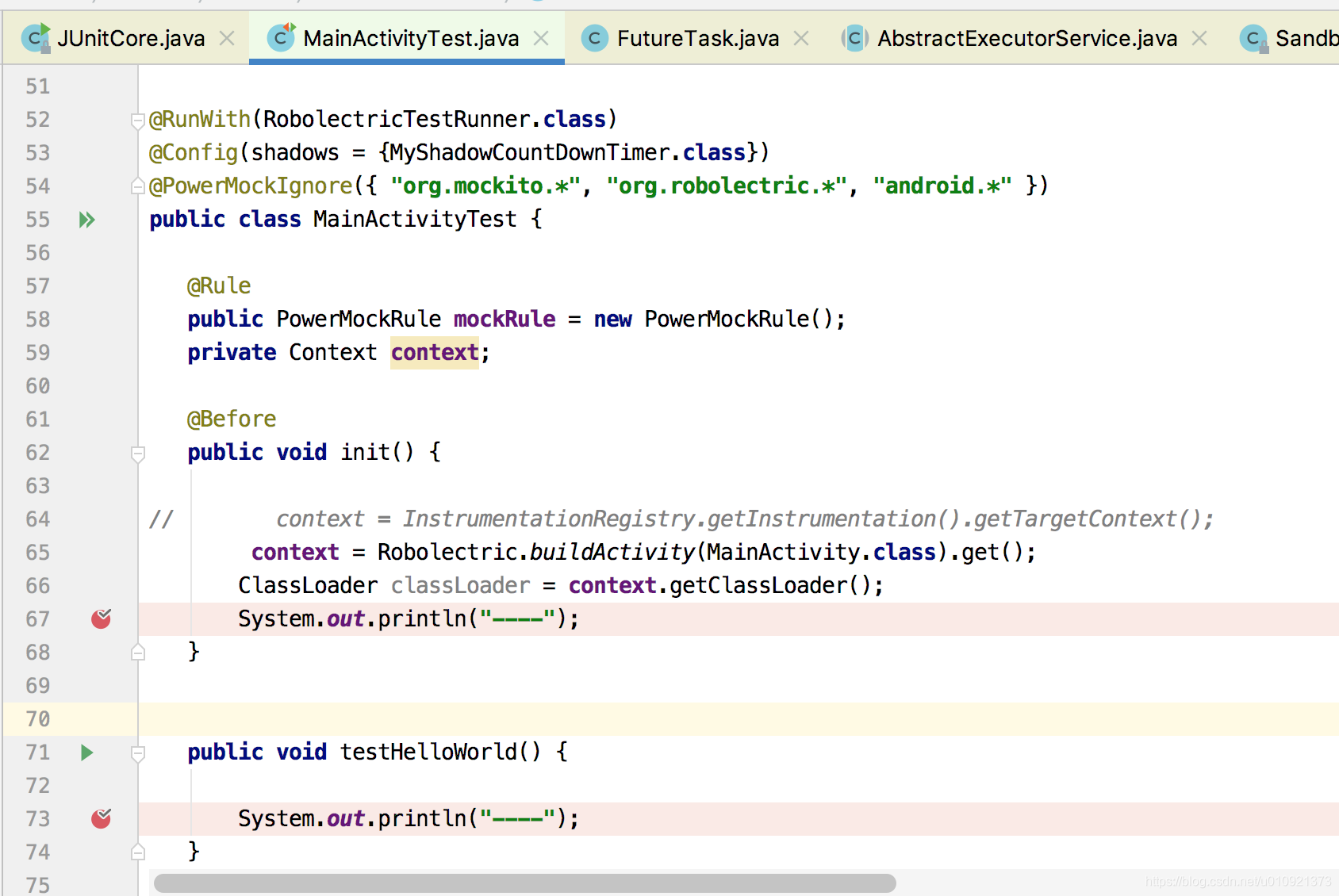Click line number 51 in the gutter
The image size is (1339, 896).
(x=37, y=86)
